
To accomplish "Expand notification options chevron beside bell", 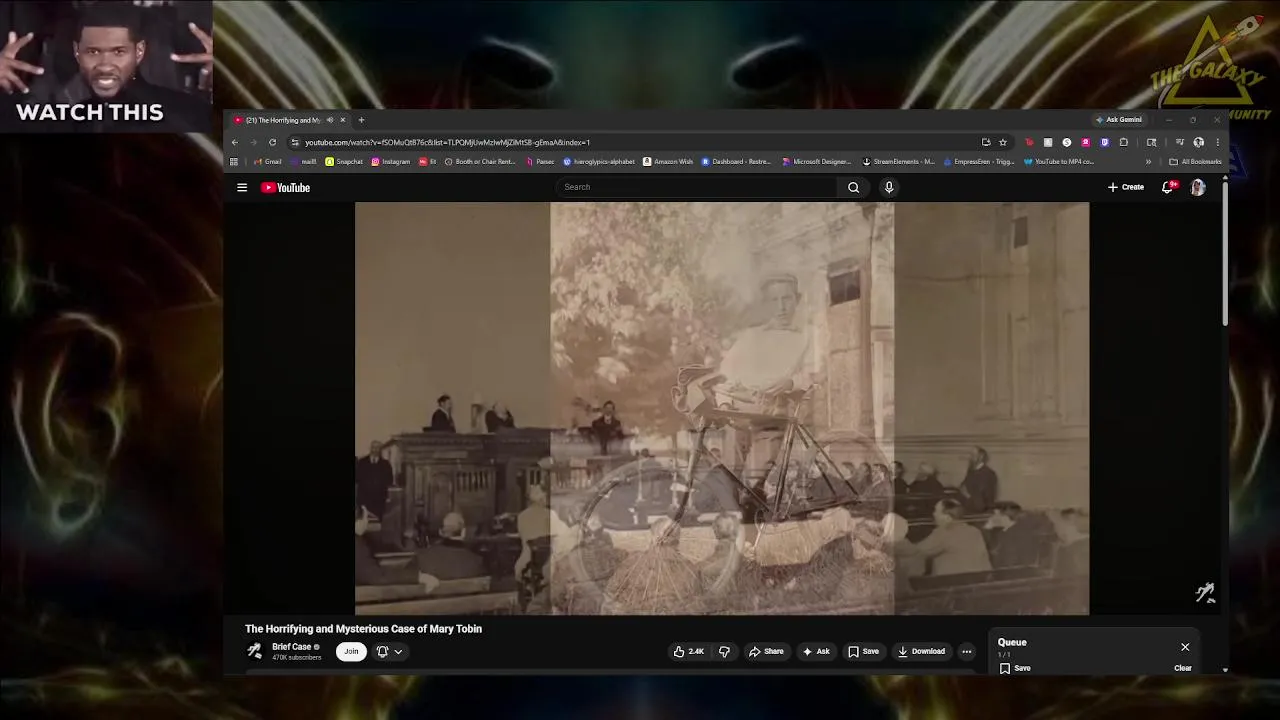I will tap(398, 652).
